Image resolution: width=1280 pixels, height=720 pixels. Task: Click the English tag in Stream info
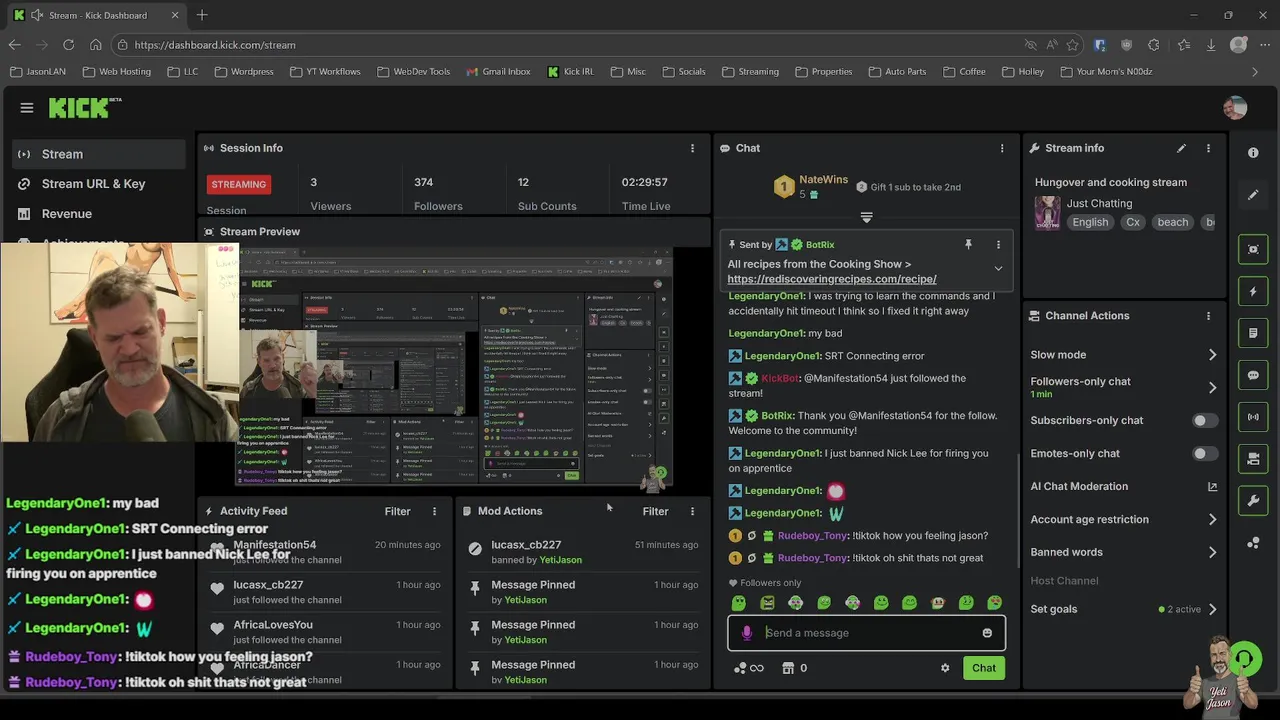1090,222
